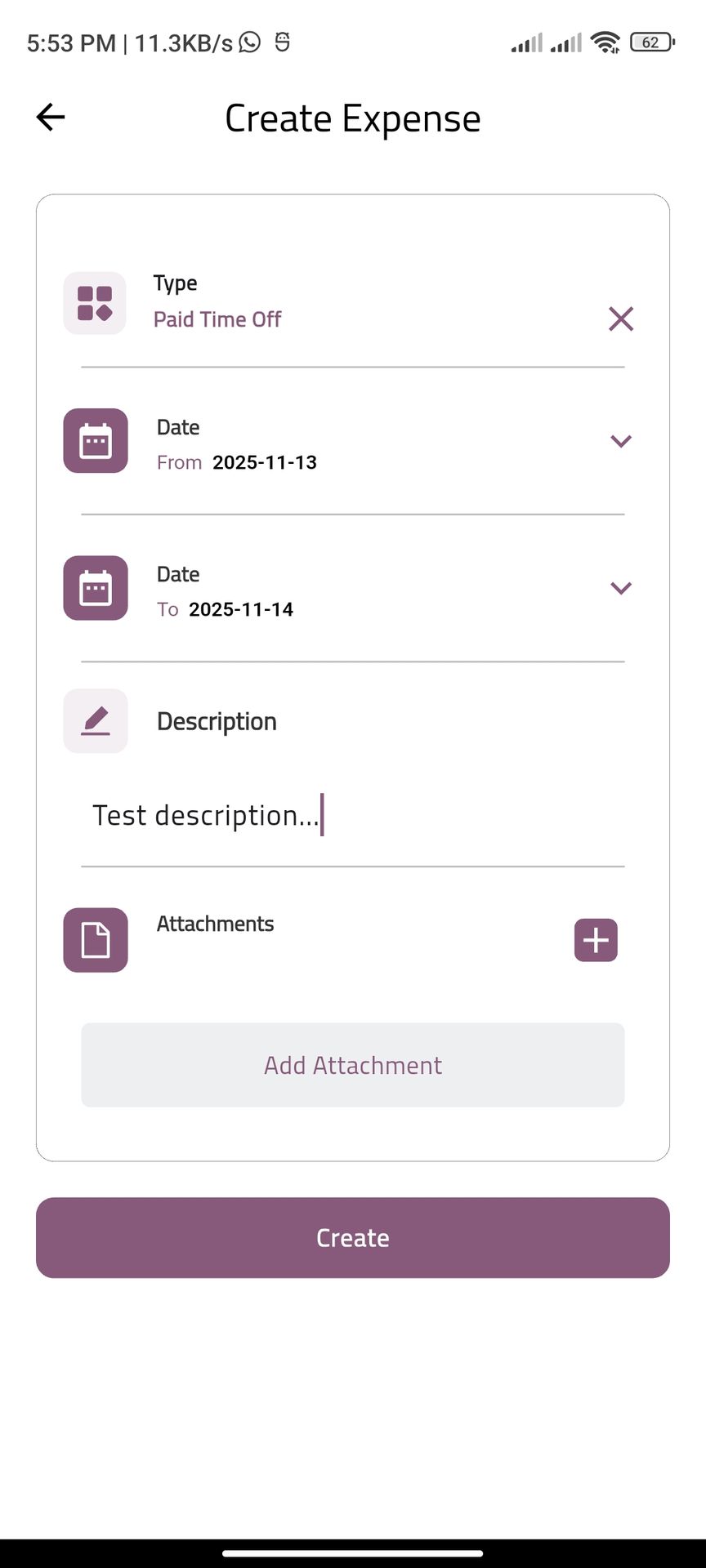This screenshot has width=706, height=1568.
Task: Tap the To date 2025-11-14 value
Action: (x=240, y=609)
